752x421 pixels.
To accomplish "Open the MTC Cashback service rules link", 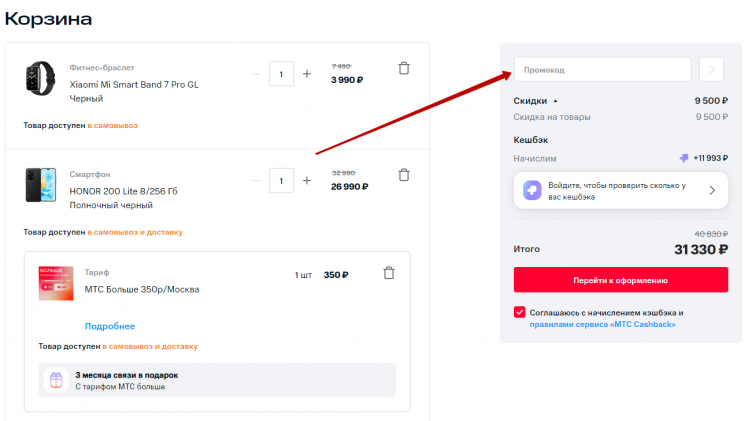I will tap(602, 324).
